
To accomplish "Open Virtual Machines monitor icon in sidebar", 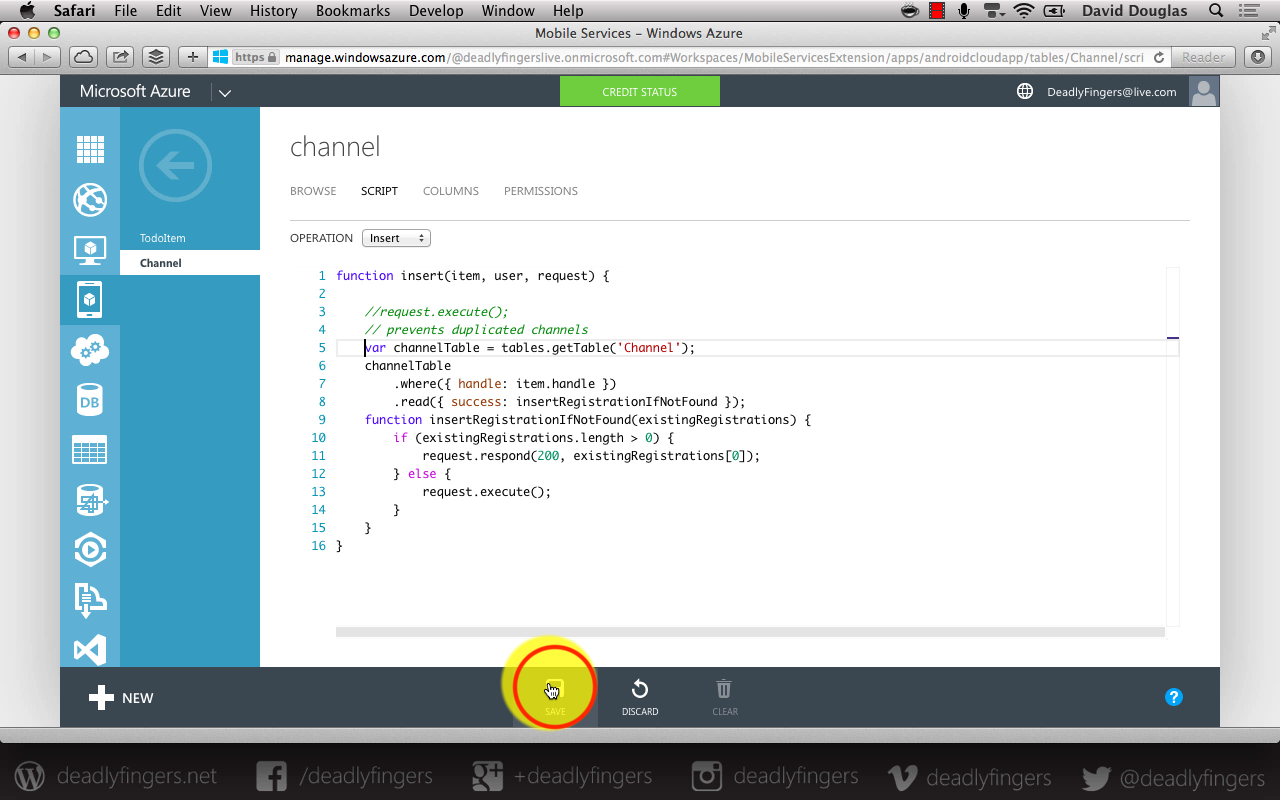I will (x=90, y=250).
